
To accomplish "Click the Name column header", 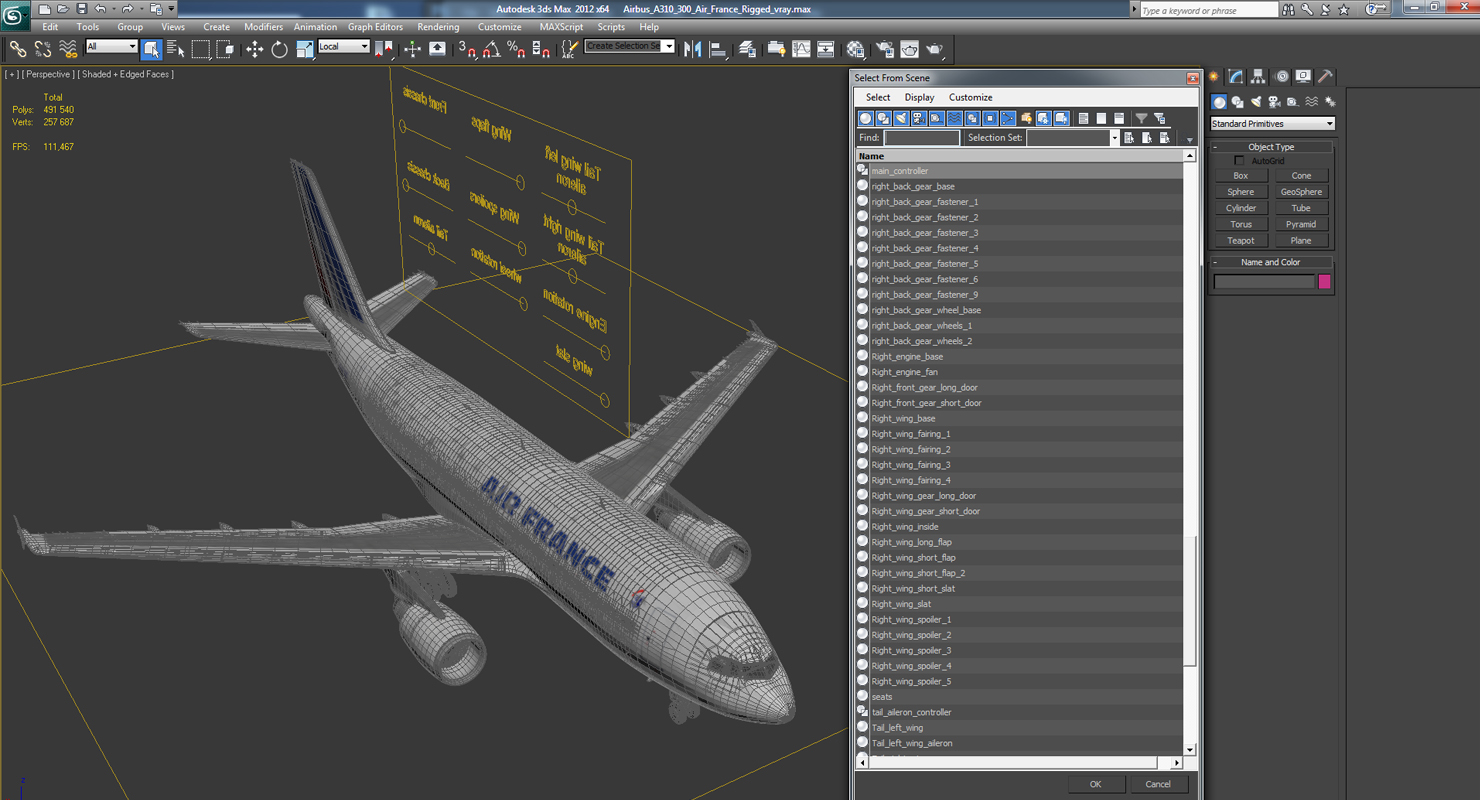I will click(x=1019, y=156).
